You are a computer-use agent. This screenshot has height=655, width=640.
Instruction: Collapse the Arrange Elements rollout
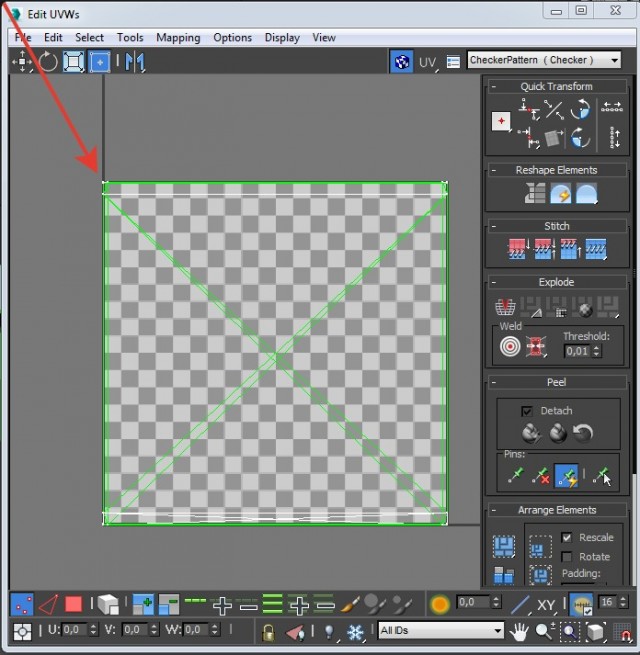point(494,510)
